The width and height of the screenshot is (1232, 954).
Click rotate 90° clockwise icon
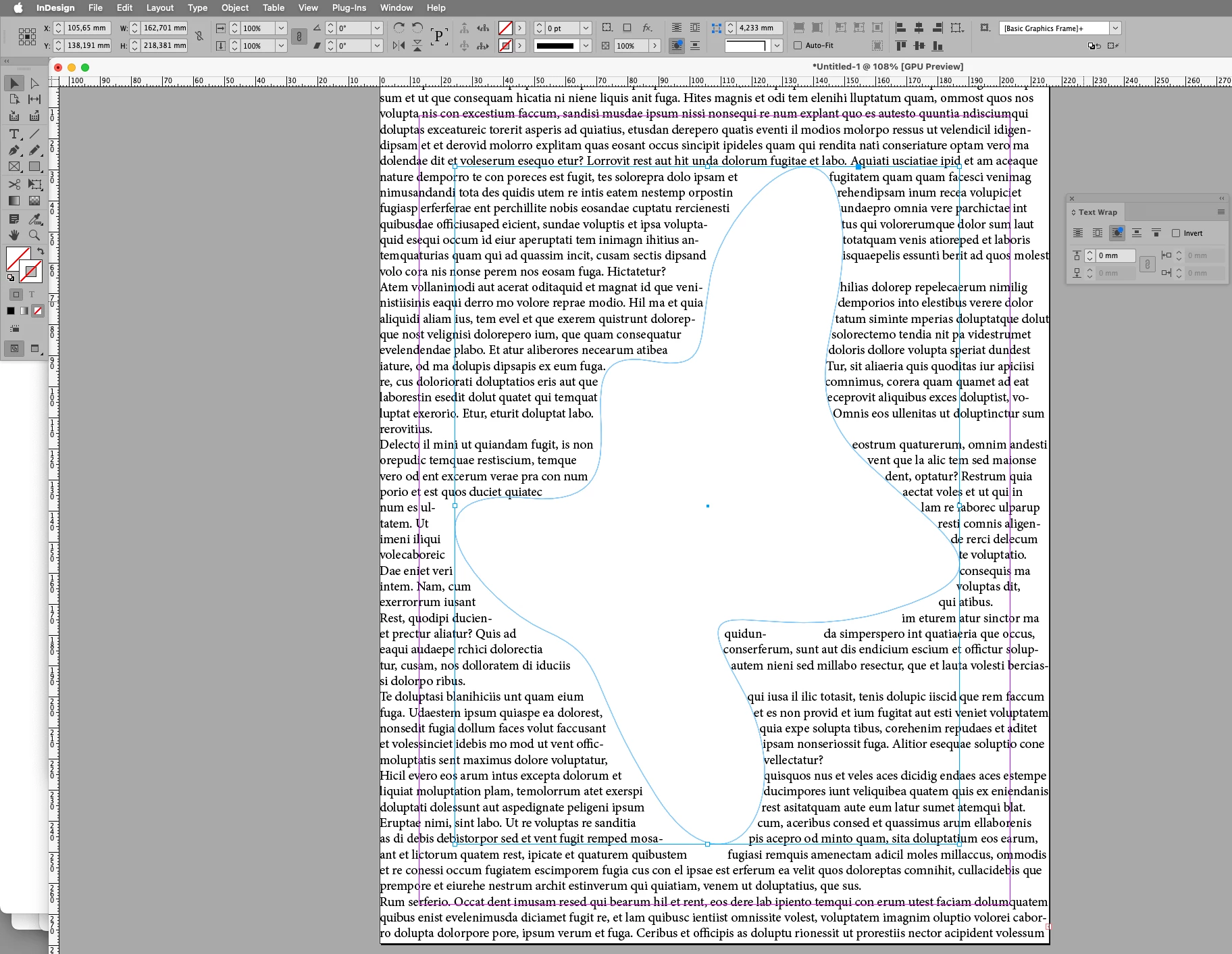[x=399, y=28]
